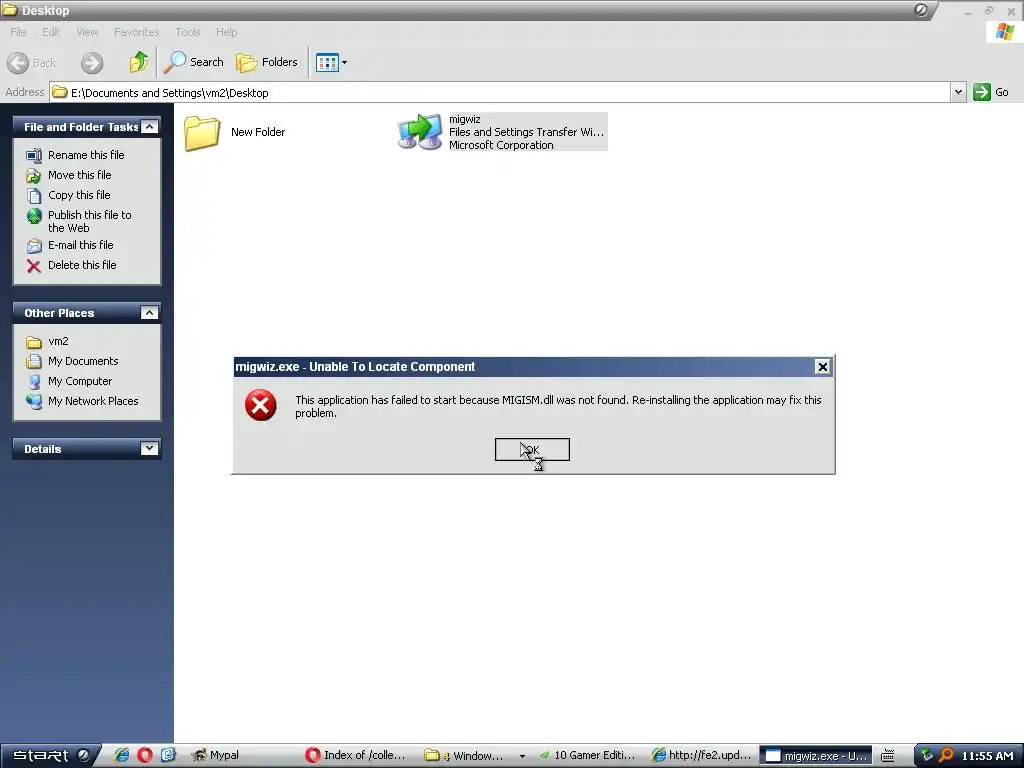Click the Forward arrow button
This screenshot has width=1024, height=768.
tap(92, 63)
